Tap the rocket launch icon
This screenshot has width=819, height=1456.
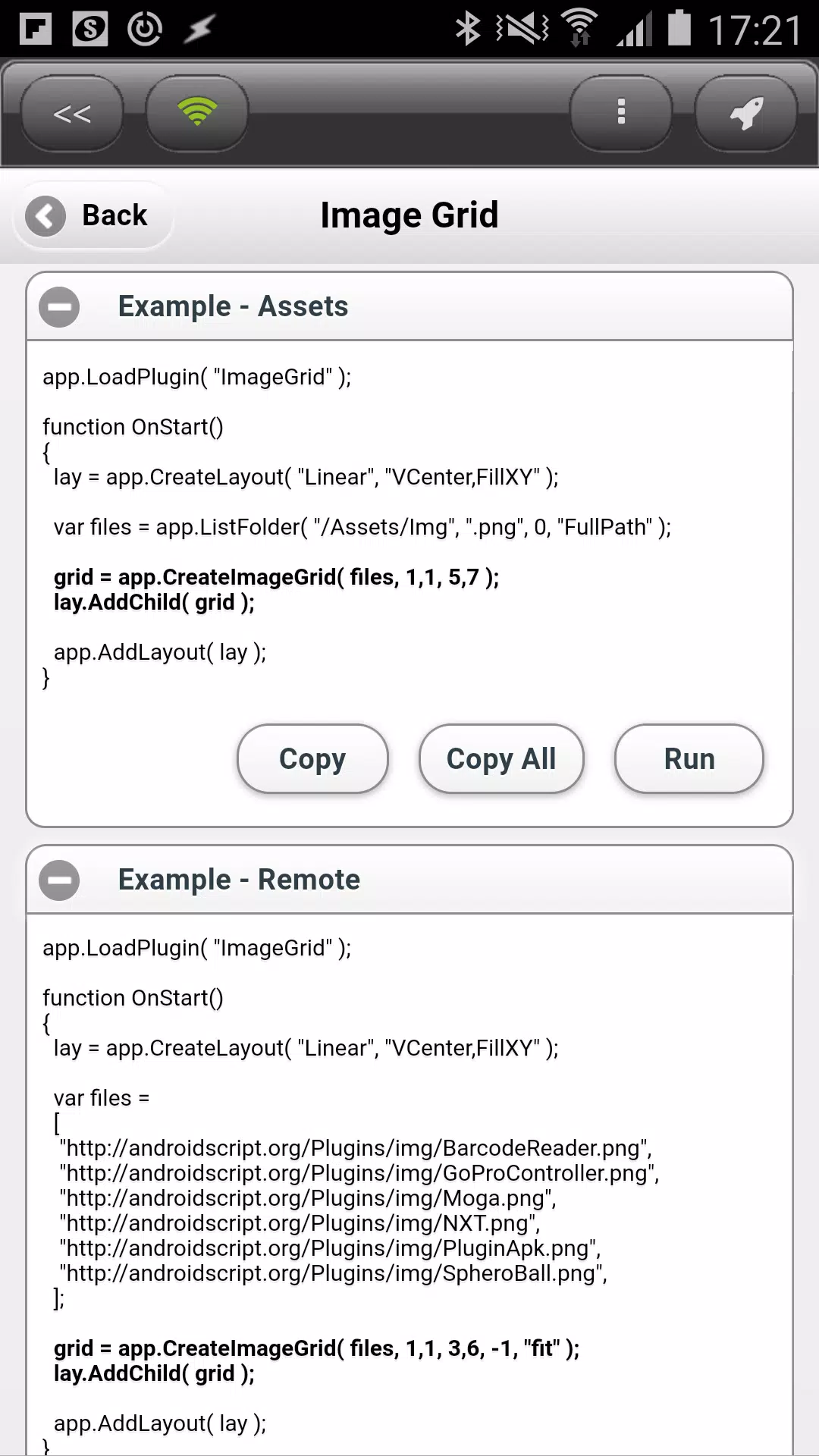point(746,114)
